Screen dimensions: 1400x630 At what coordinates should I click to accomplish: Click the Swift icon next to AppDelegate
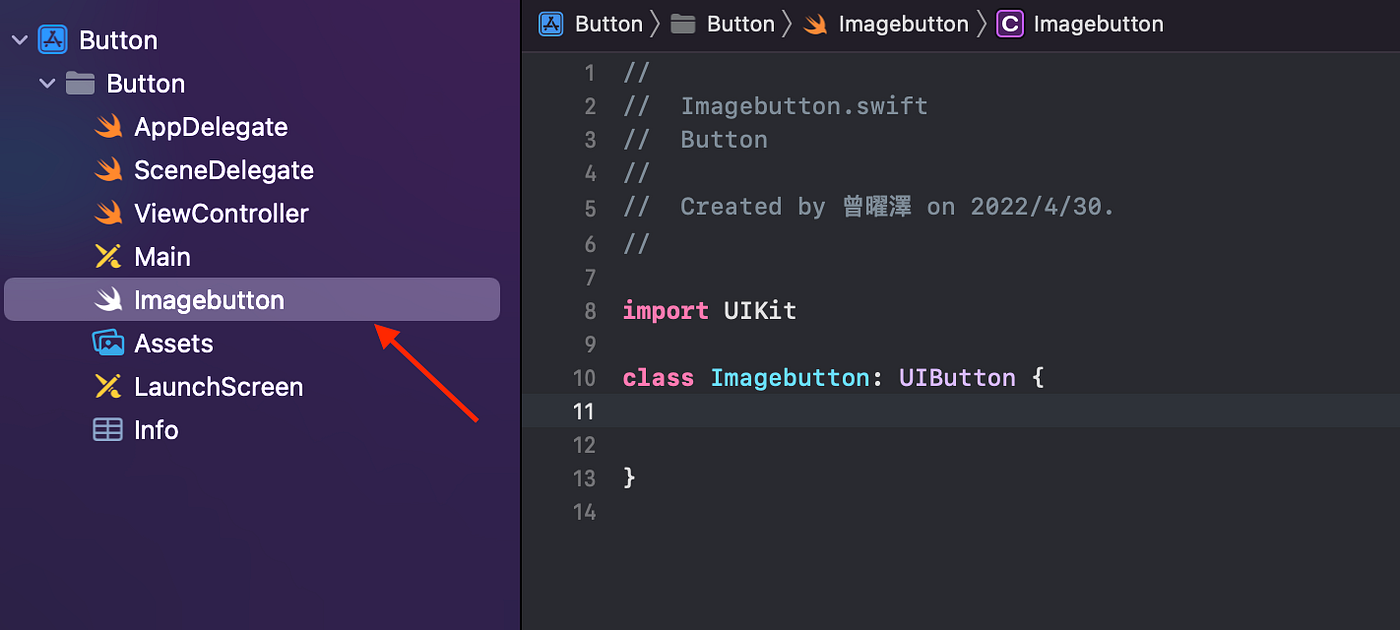click(109, 126)
